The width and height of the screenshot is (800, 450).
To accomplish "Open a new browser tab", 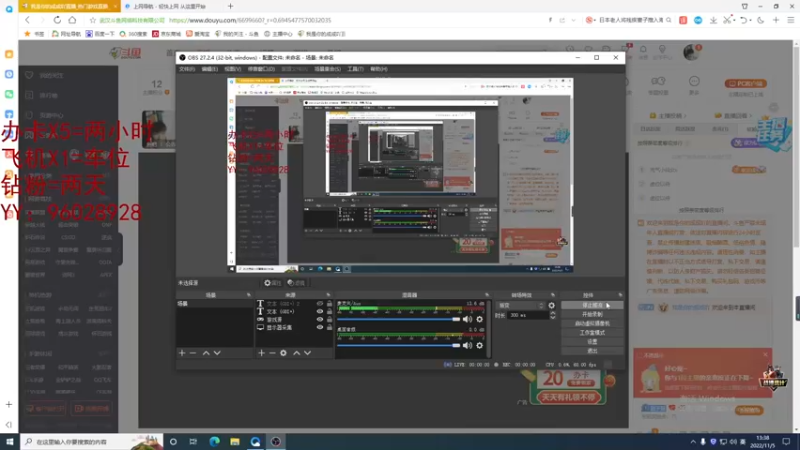I will coord(231,7).
